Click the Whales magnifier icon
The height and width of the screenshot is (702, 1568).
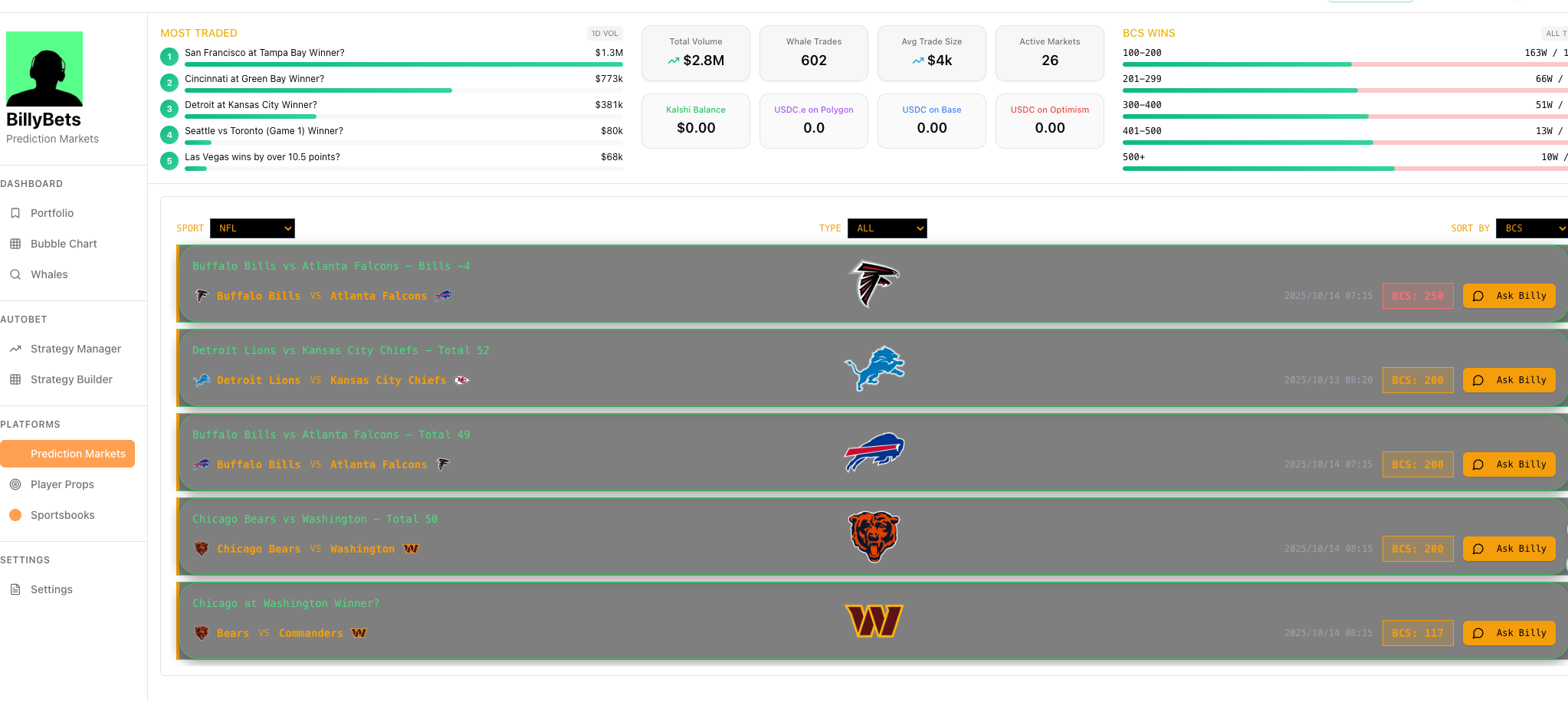point(15,274)
